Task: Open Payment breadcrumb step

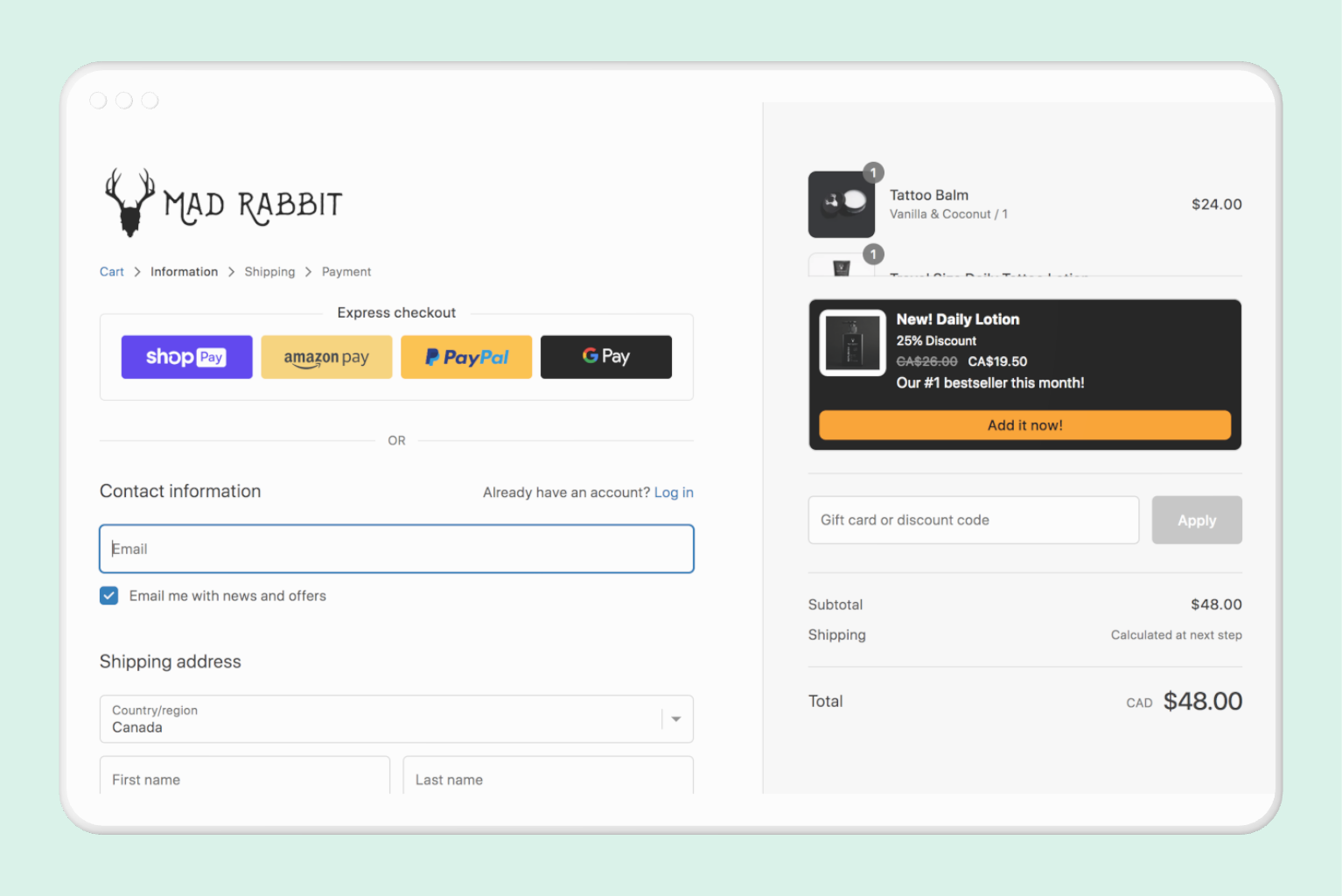Action: (x=346, y=272)
